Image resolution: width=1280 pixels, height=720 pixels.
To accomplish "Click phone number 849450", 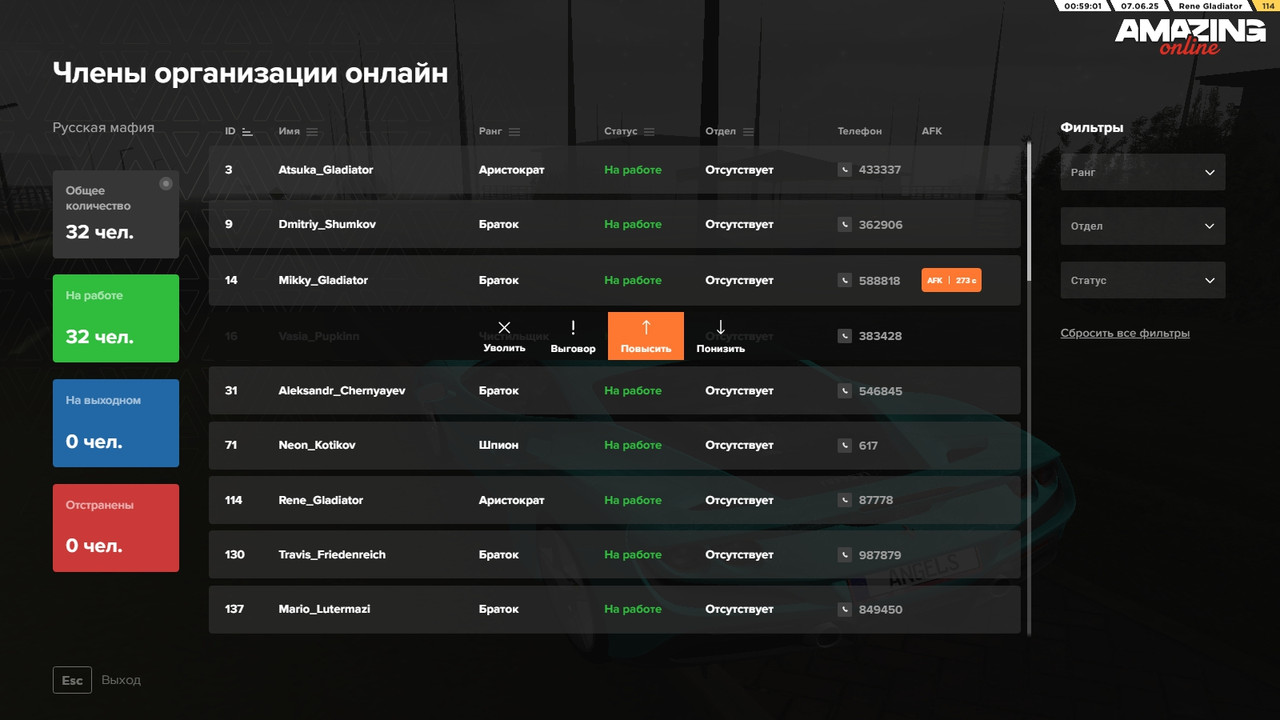I will point(881,609).
